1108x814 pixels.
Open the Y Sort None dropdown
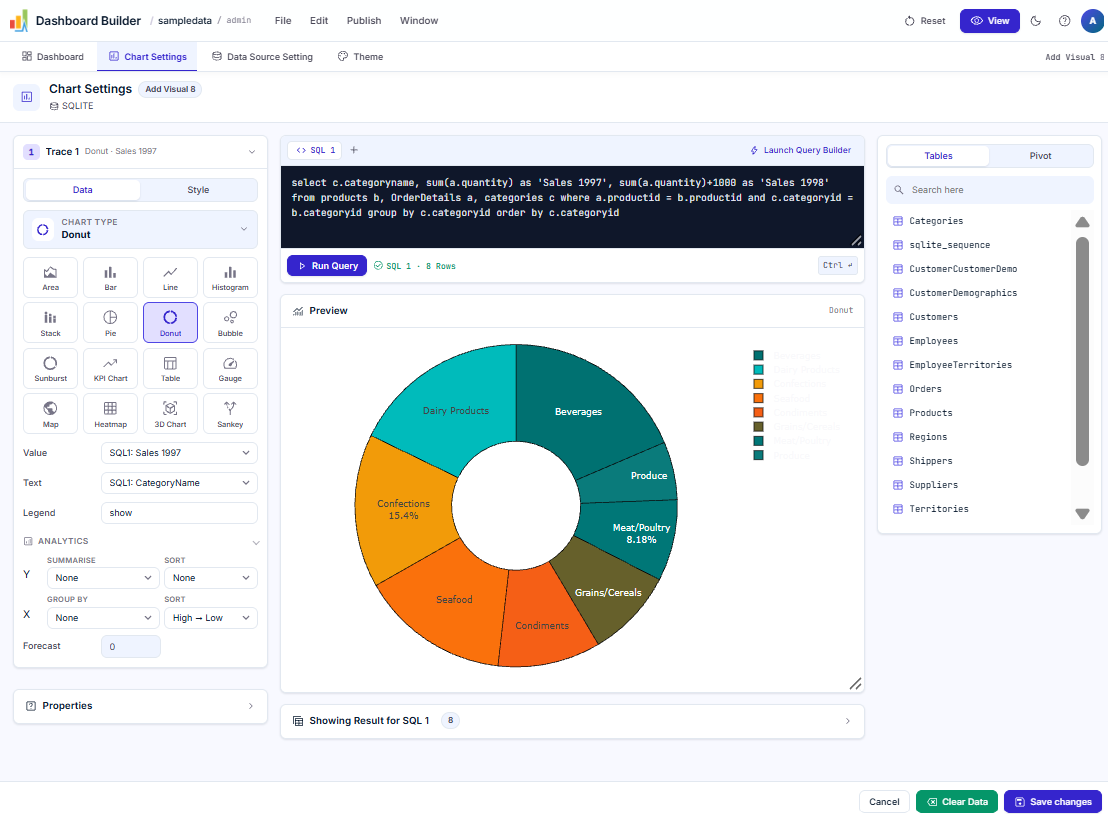tap(211, 577)
